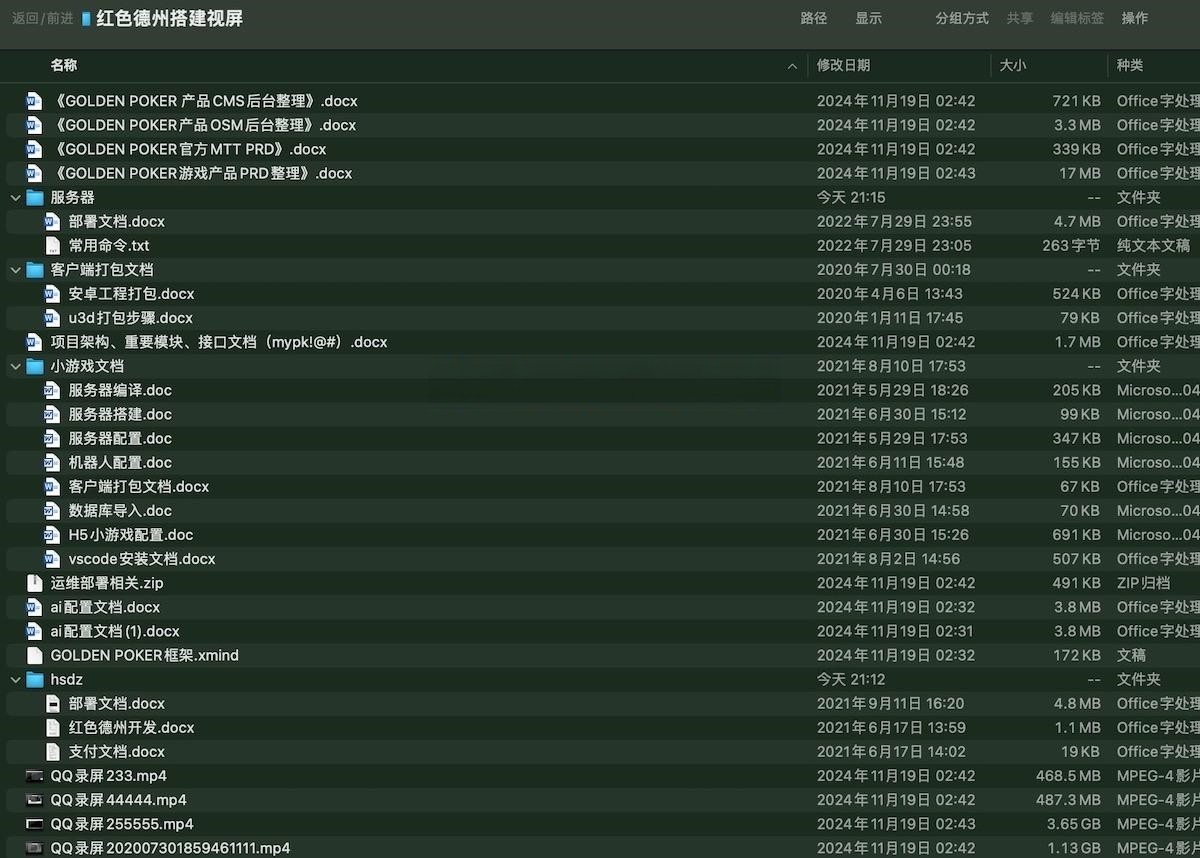The height and width of the screenshot is (858, 1200).
Task: Click the 返回/前进 navigation control
Action: click(42, 18)
